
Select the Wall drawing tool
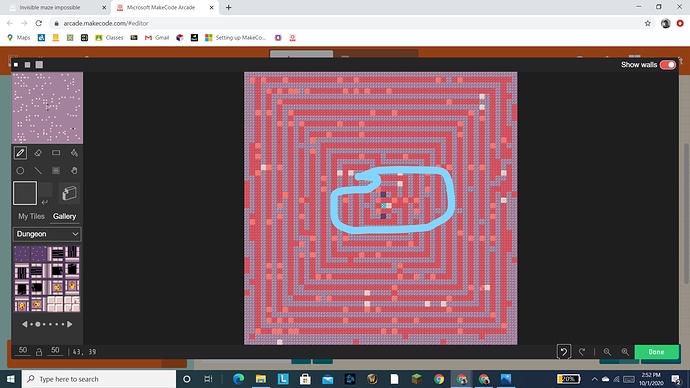[69, 193]
